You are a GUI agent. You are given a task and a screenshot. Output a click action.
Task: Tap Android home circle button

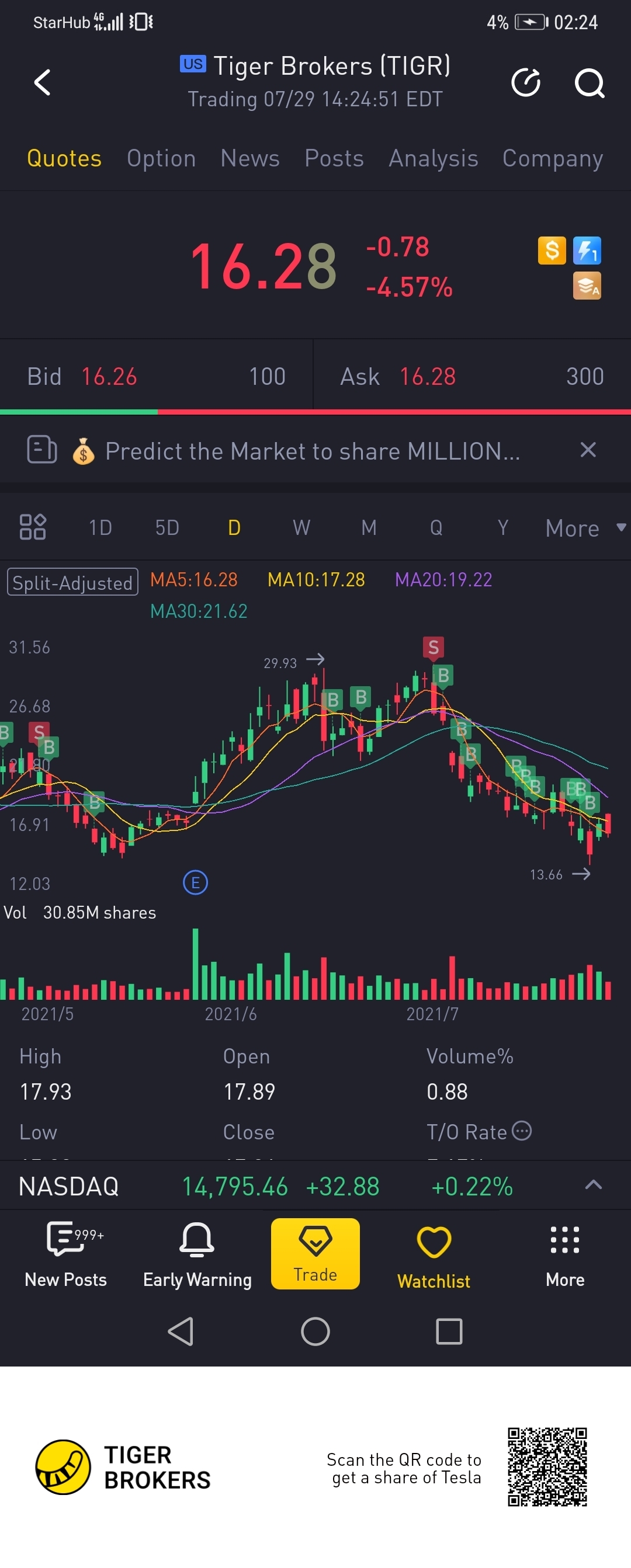(315, 1331)
